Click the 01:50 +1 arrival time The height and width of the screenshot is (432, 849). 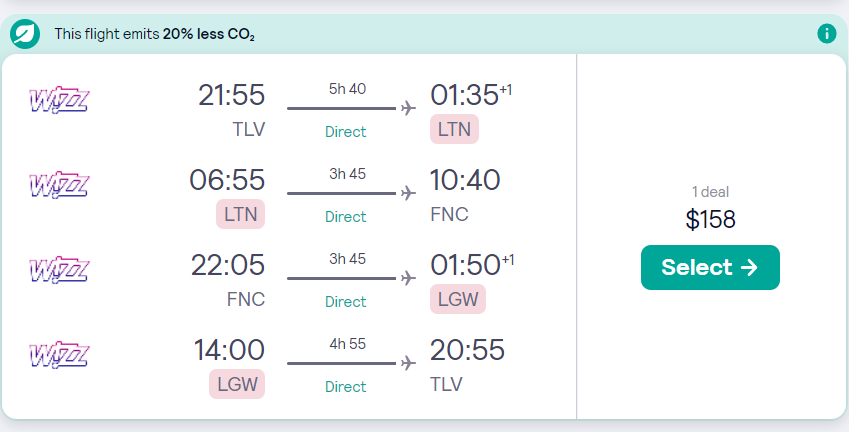point(472,265)
